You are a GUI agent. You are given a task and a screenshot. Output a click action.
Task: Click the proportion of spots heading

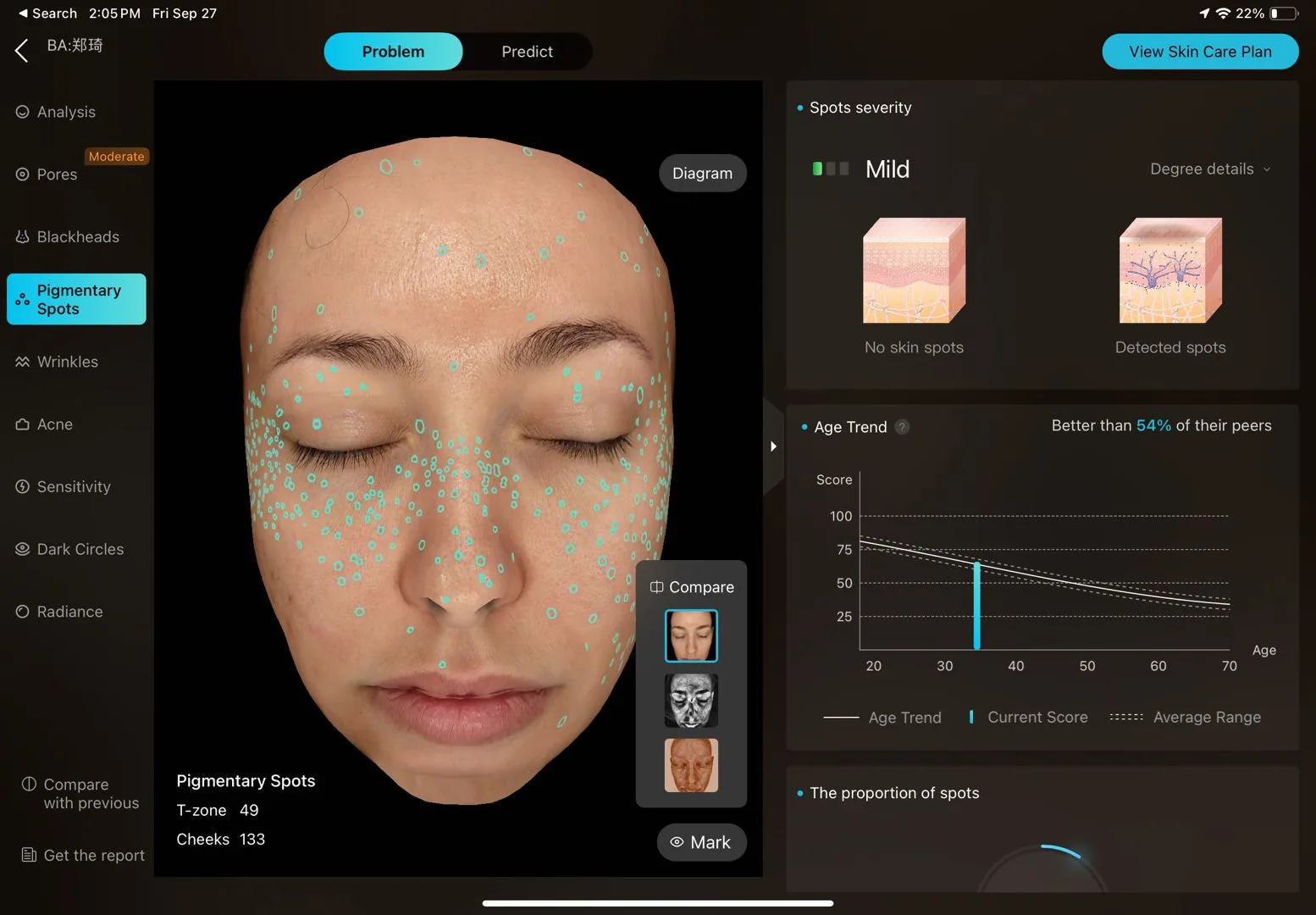894,793
